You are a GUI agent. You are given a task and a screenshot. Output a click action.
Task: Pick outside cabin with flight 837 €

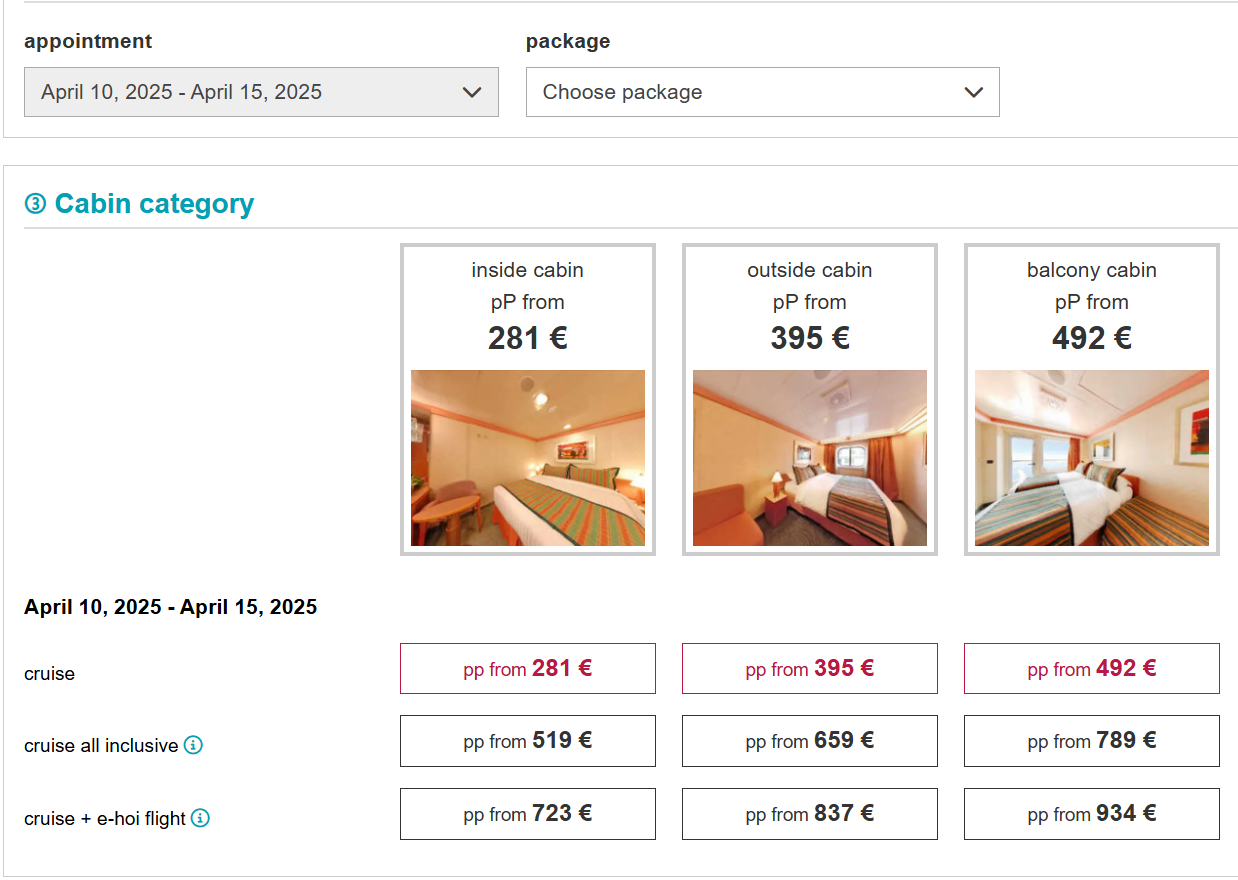810,814
